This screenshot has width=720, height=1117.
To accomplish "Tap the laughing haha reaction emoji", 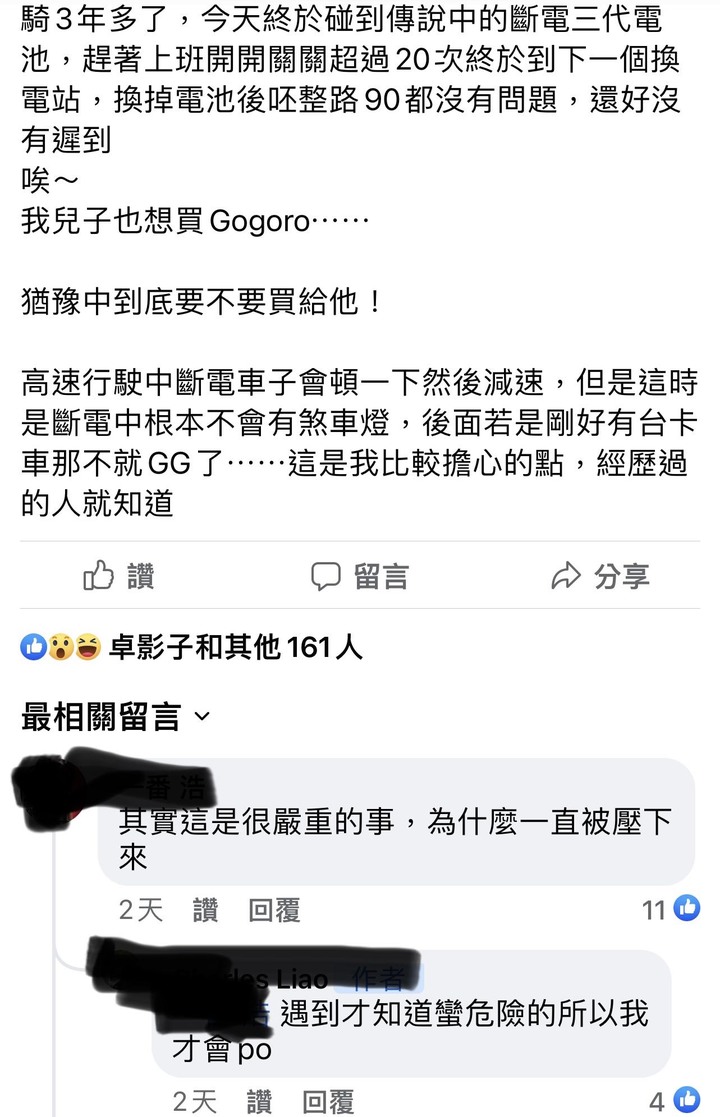I will (x=87, y=647).
